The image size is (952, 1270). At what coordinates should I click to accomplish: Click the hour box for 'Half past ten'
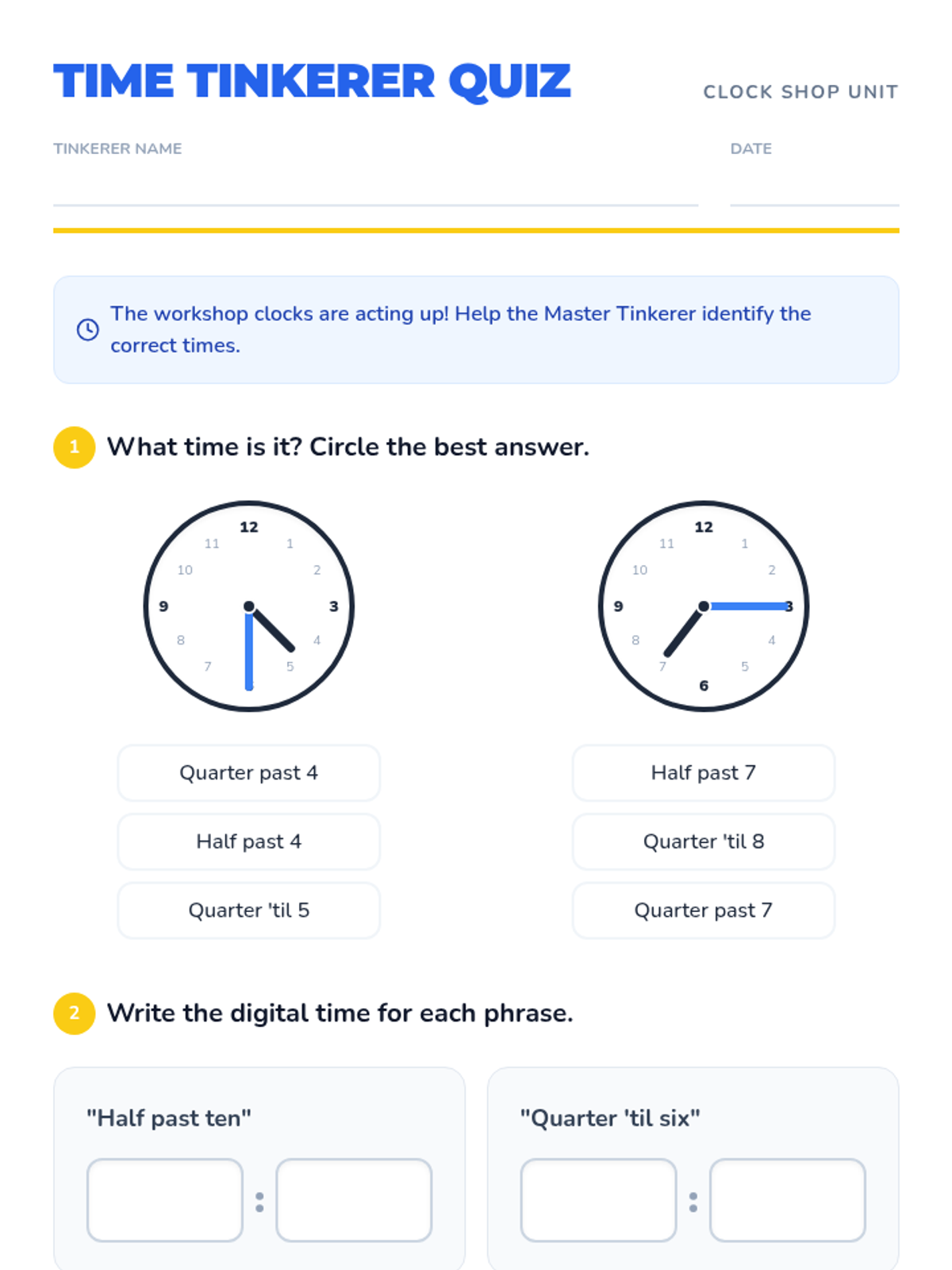coord(165,1200)
